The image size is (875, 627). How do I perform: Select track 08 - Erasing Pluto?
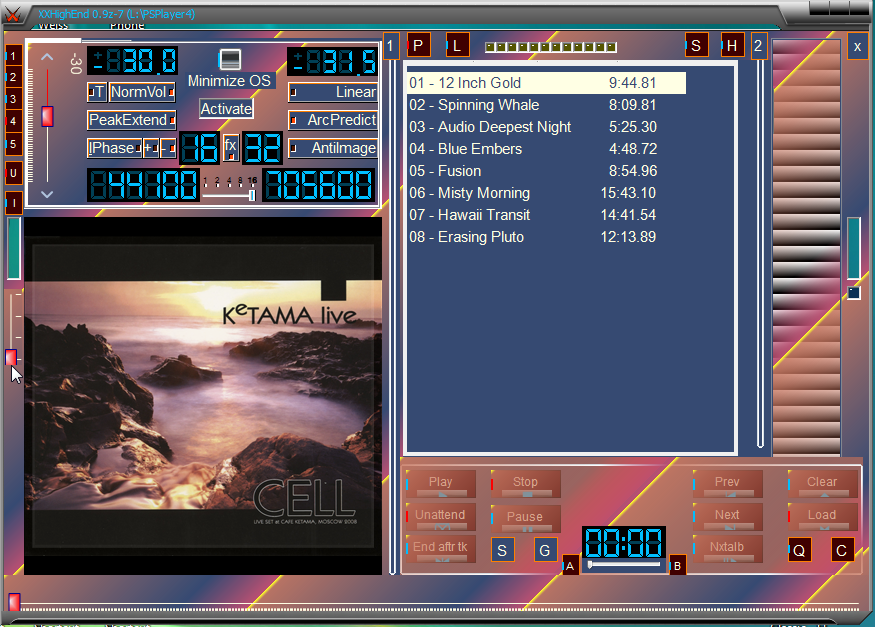(x=546, y=237)
